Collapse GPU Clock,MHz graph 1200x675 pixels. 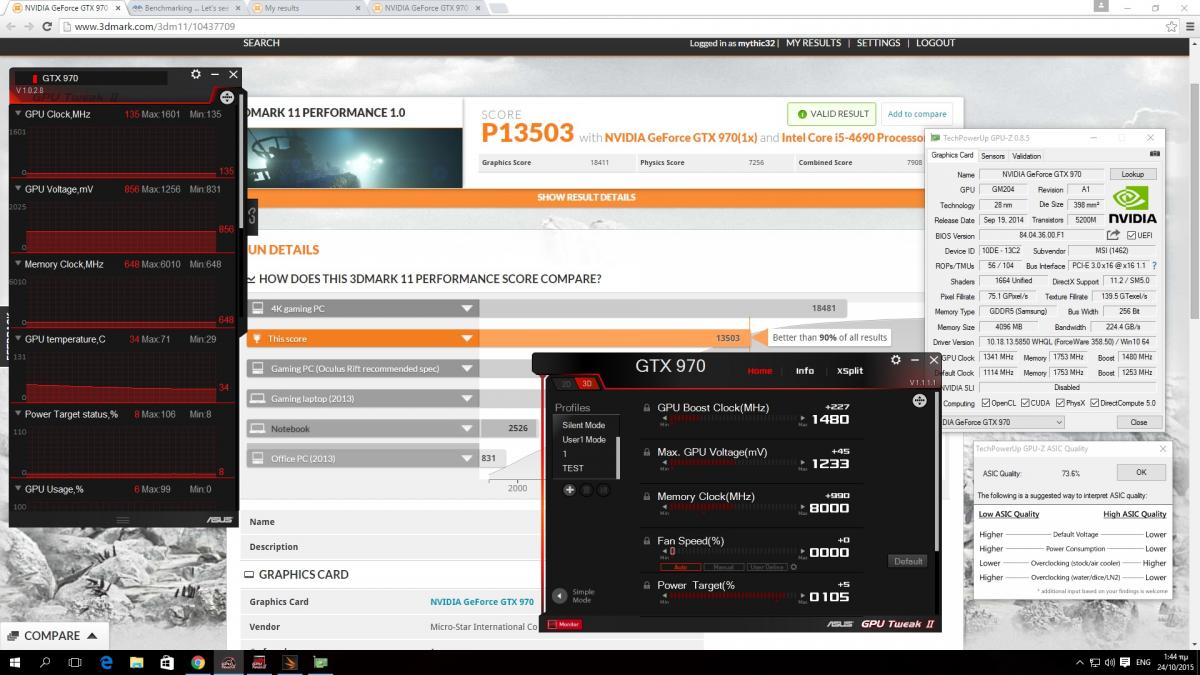19,114
